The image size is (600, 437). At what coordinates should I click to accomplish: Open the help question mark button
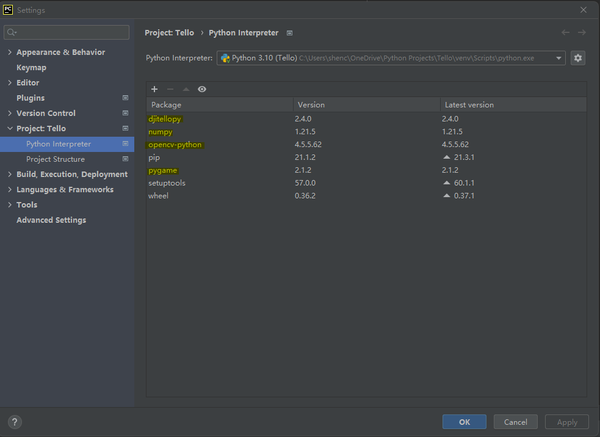click(x=15, y=422)
